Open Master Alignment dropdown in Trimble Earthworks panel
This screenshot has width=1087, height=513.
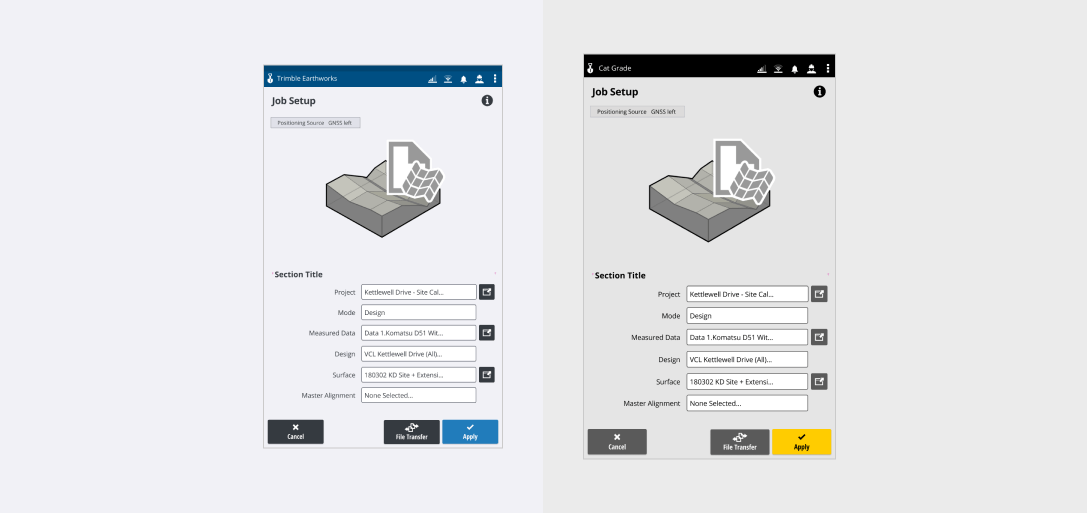[418, 395]
